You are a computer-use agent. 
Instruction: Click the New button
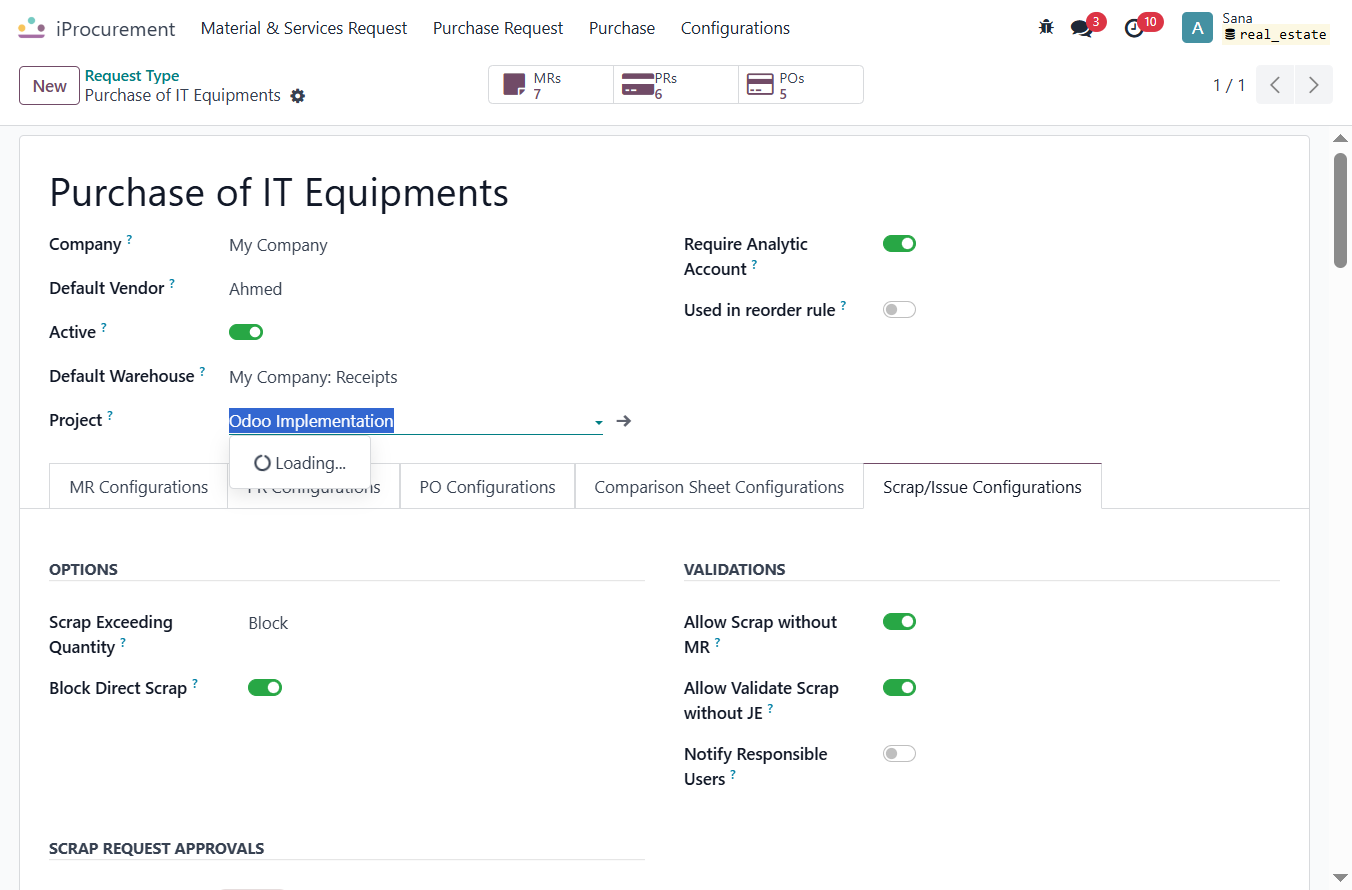pos(49,86)
